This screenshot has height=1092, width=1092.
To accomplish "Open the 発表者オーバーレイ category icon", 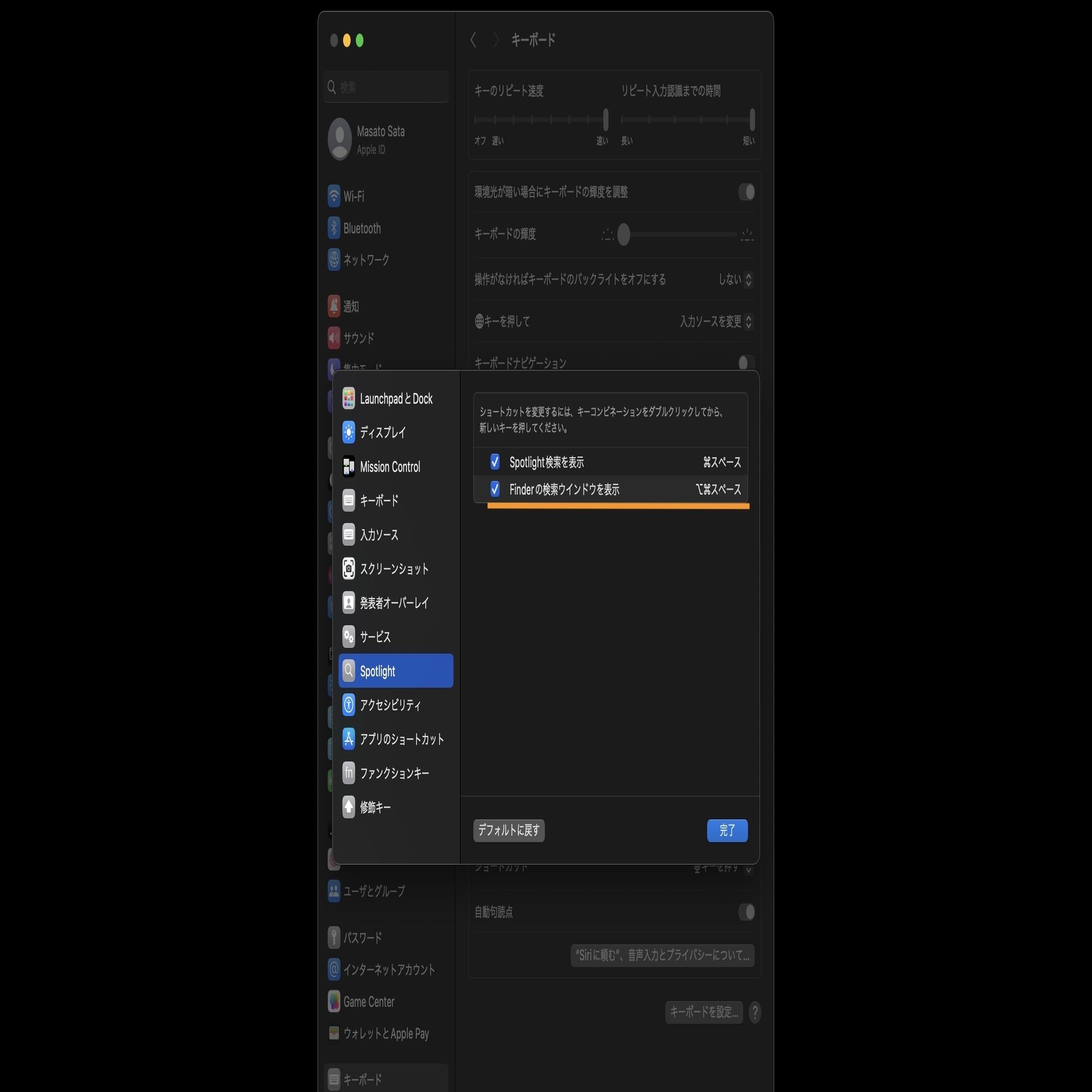I will pyautogui.click(x=349, y=603).
